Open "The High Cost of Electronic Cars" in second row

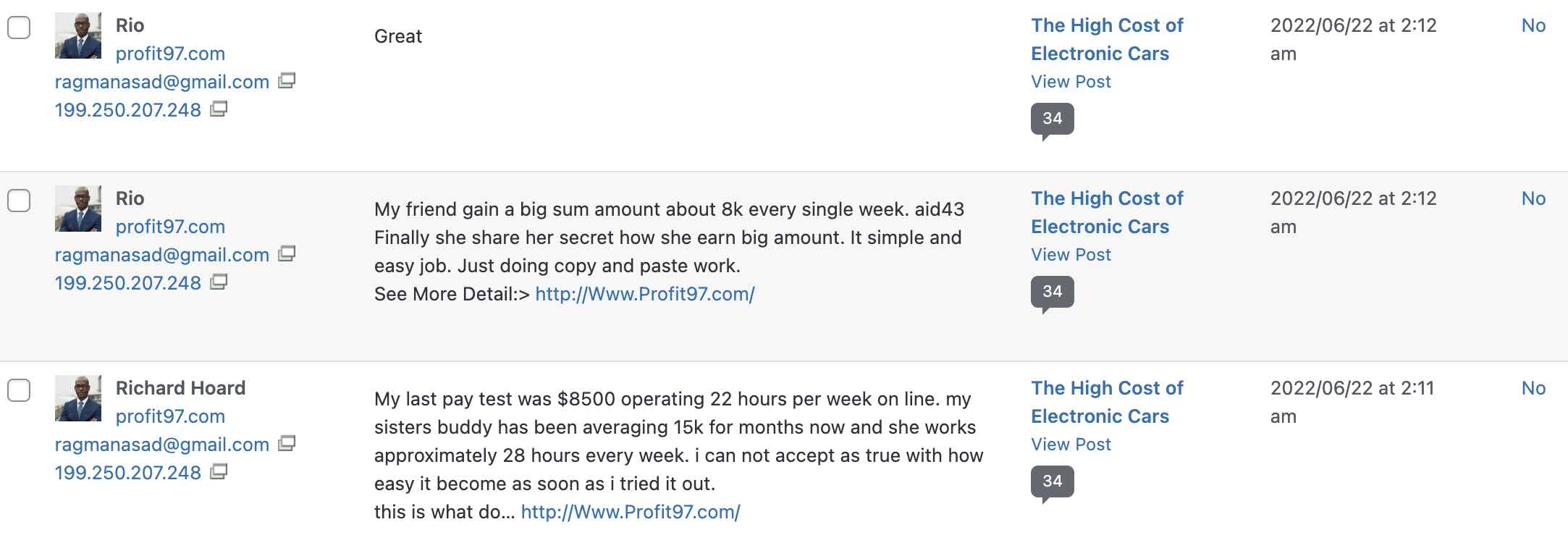1106,212
